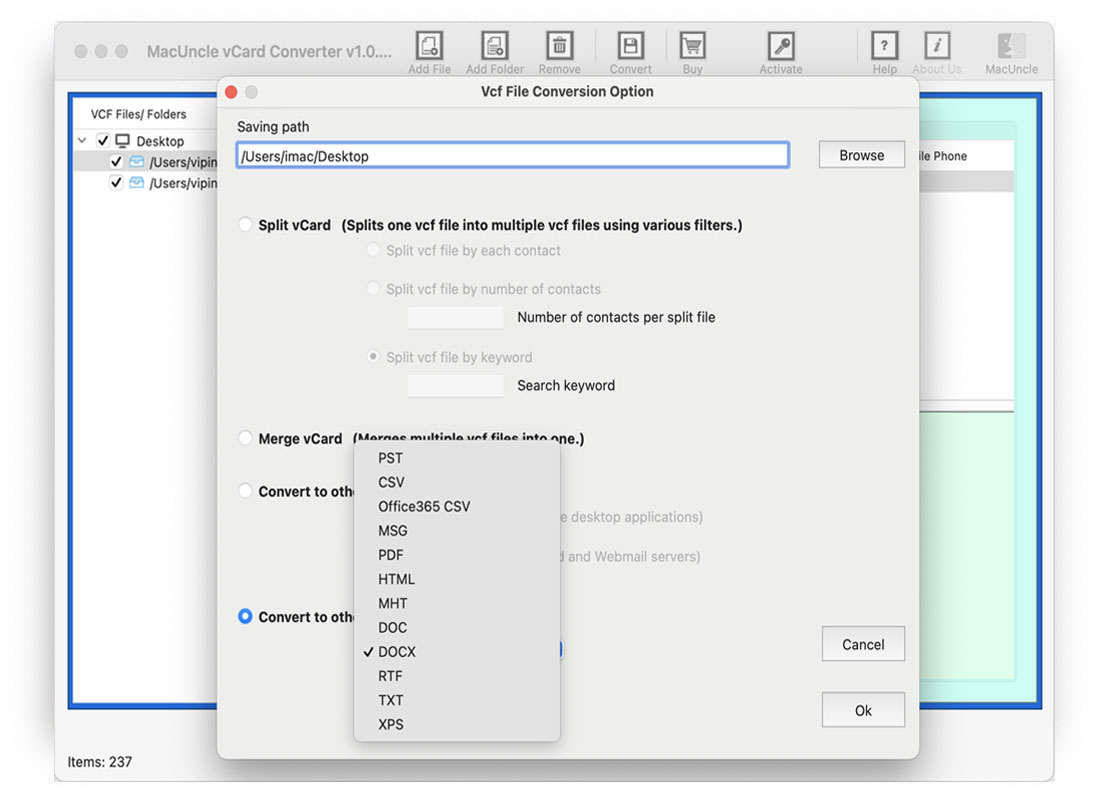The width and height of the screenshot is (1096, 799).
Task: Click the MacUncle toolbar icon
Action: [x=1010, y=45]
